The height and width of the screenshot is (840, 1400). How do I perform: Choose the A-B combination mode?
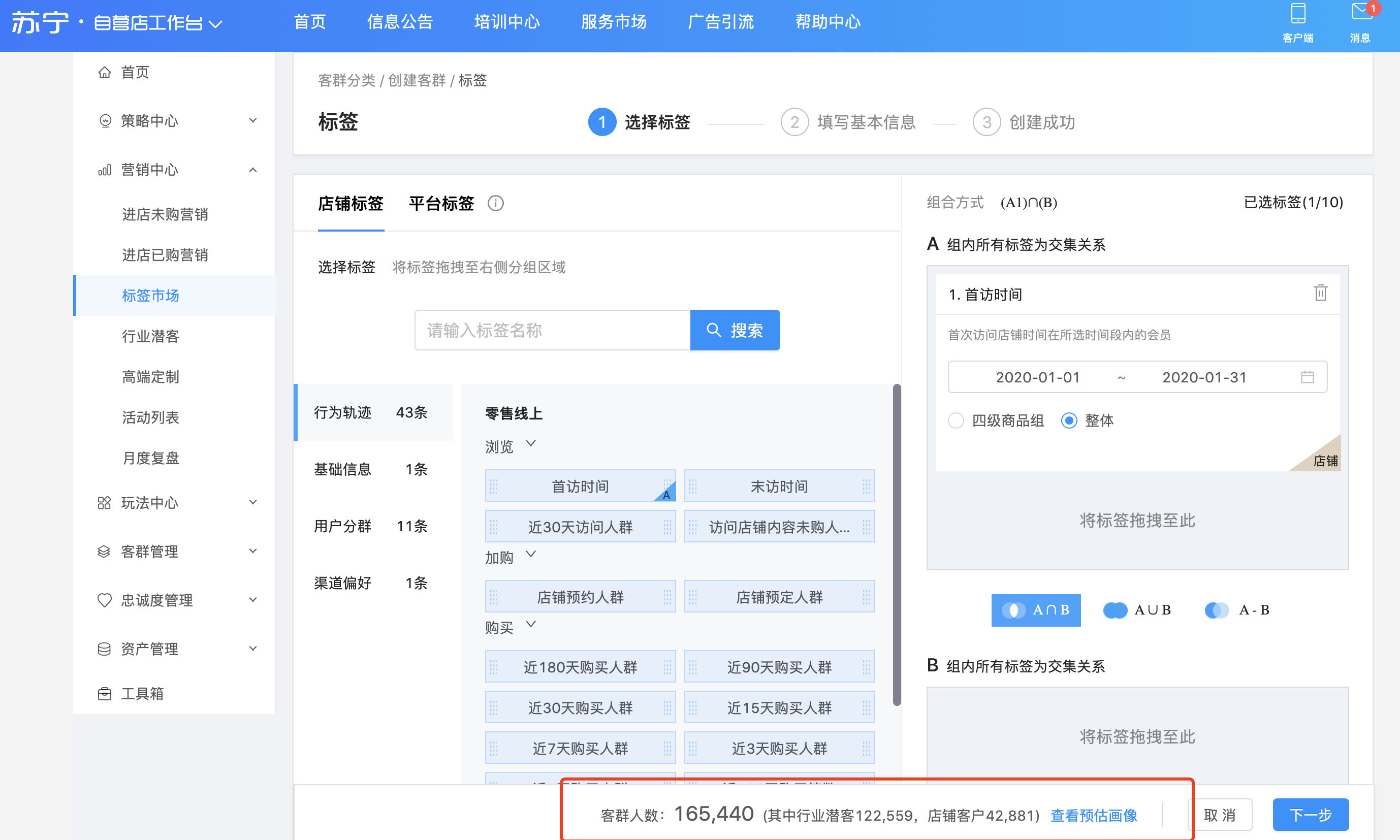pos(1237,610)
